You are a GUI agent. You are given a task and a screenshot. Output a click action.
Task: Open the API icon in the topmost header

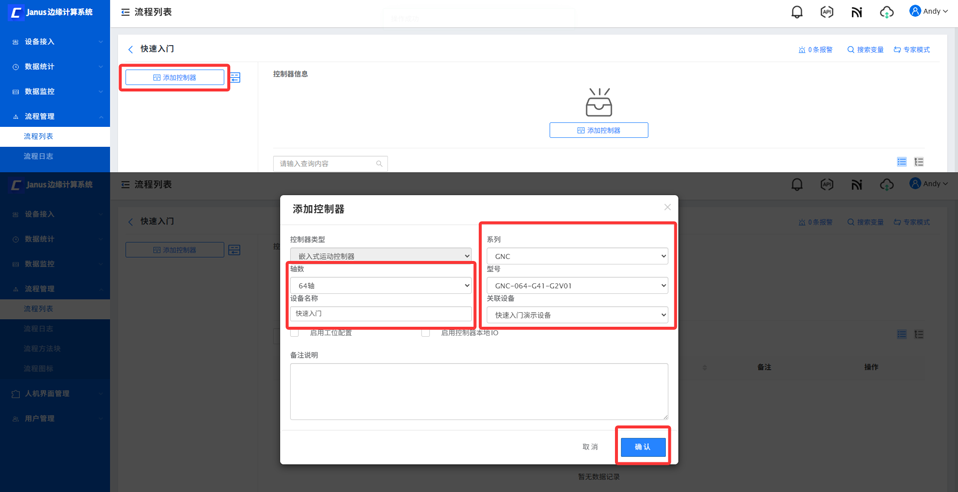(x=827, y=12)
